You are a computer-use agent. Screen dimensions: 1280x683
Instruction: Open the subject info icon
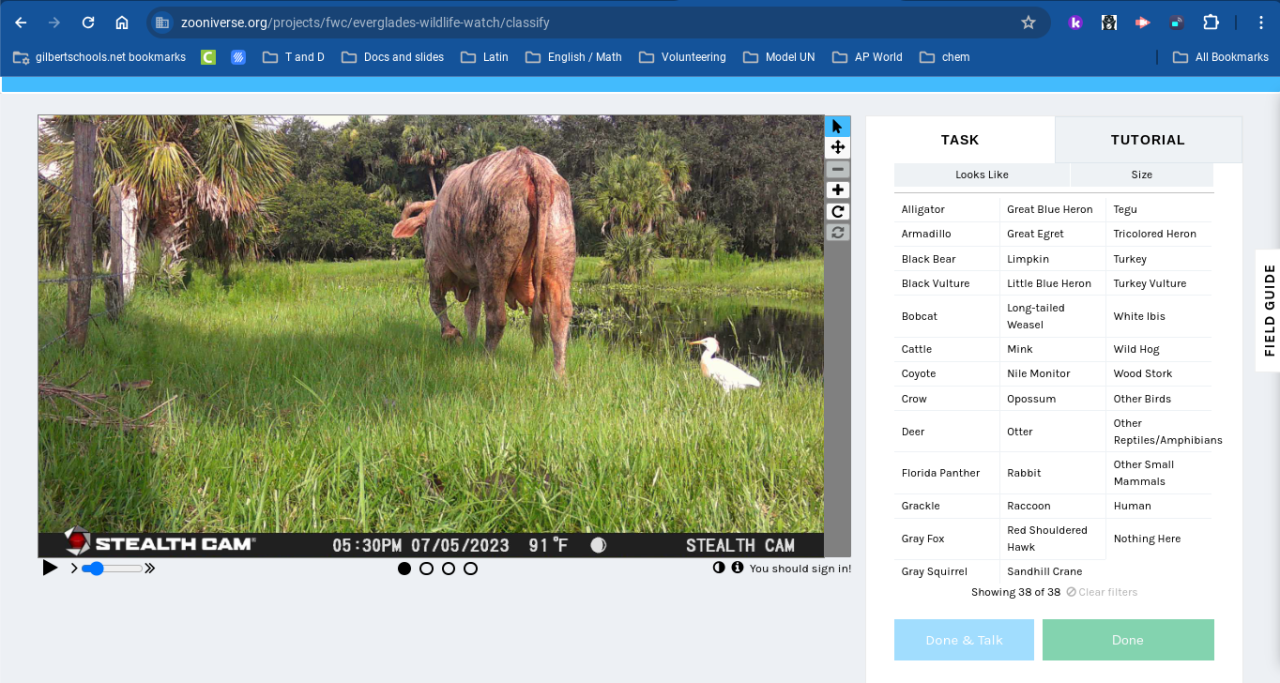[737, 567]
